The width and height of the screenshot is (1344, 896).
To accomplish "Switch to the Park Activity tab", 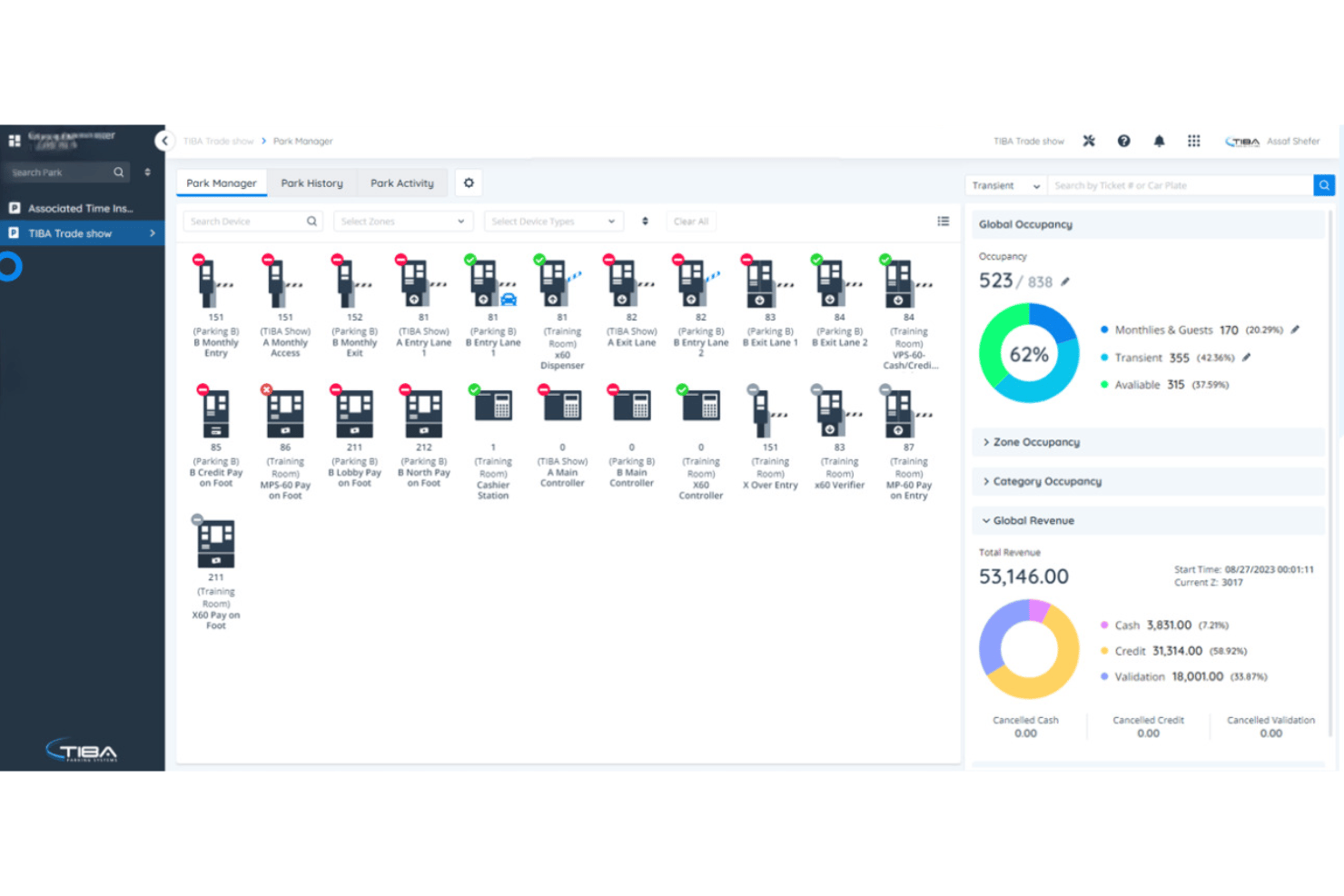I will tap(402, 183).
